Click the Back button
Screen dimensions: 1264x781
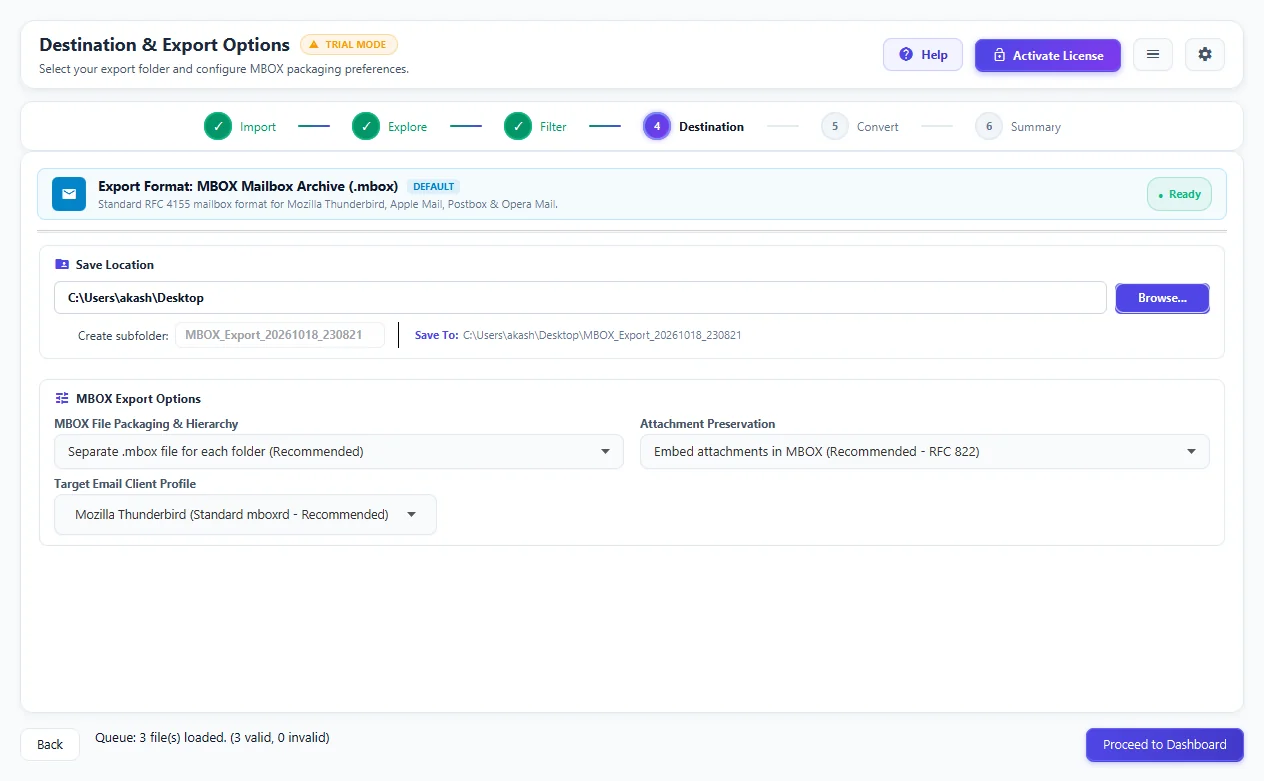(50, 744)
